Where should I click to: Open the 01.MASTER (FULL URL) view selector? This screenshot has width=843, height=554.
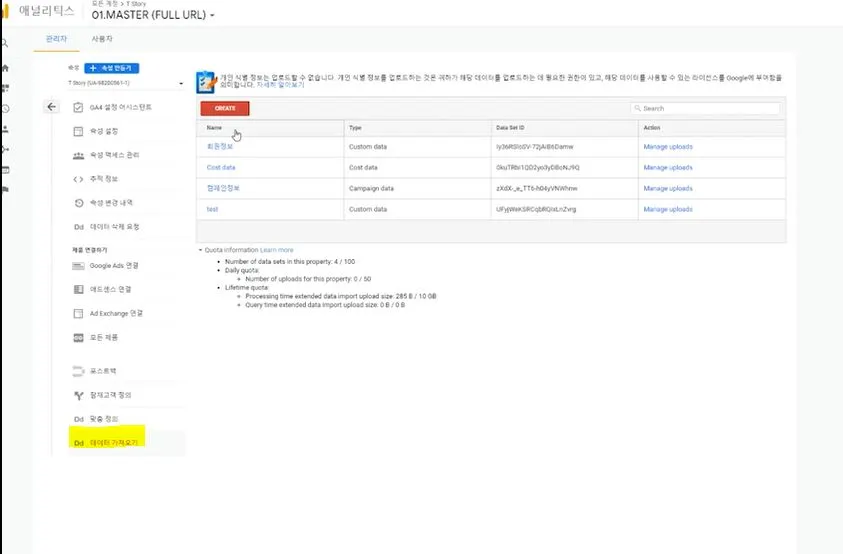click(x=153, y=15)
